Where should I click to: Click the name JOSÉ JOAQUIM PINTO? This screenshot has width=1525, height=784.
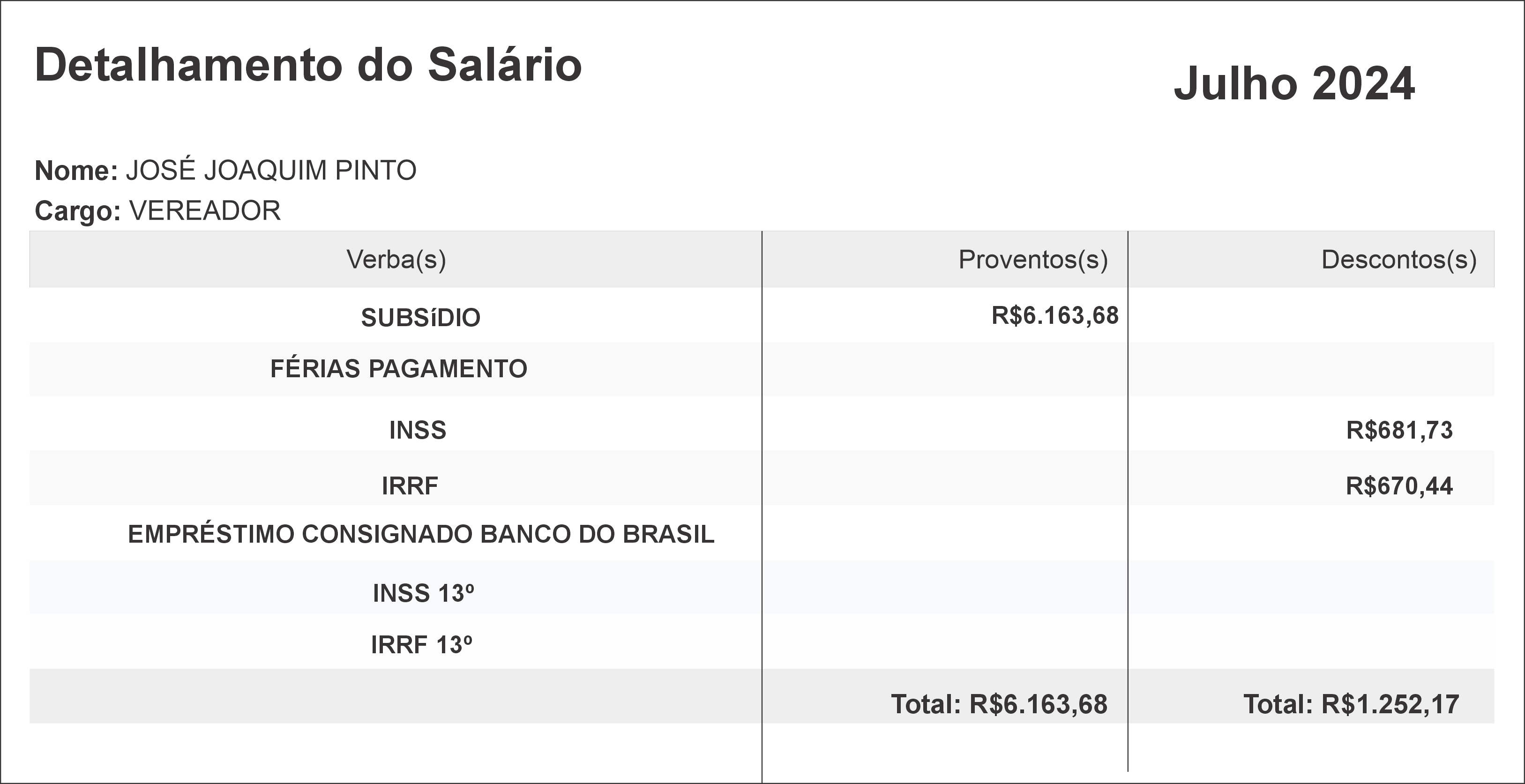click(x=270, y=171)
